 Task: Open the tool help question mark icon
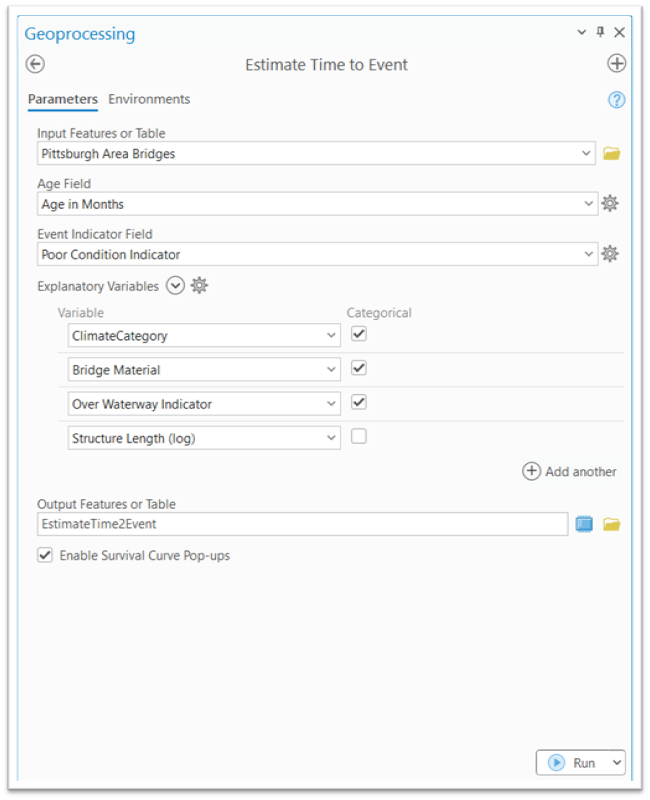[616, 100]
